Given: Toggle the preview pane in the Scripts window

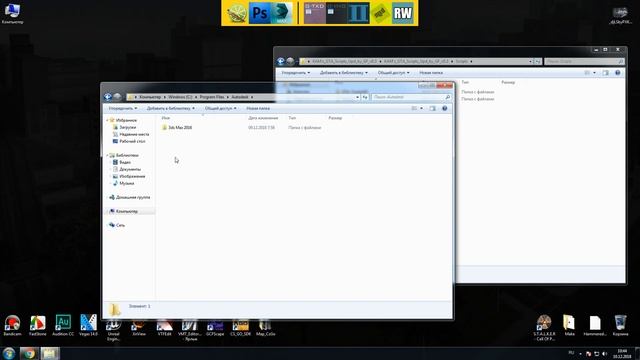Looking at the screenshot, I should pos(605,73).
